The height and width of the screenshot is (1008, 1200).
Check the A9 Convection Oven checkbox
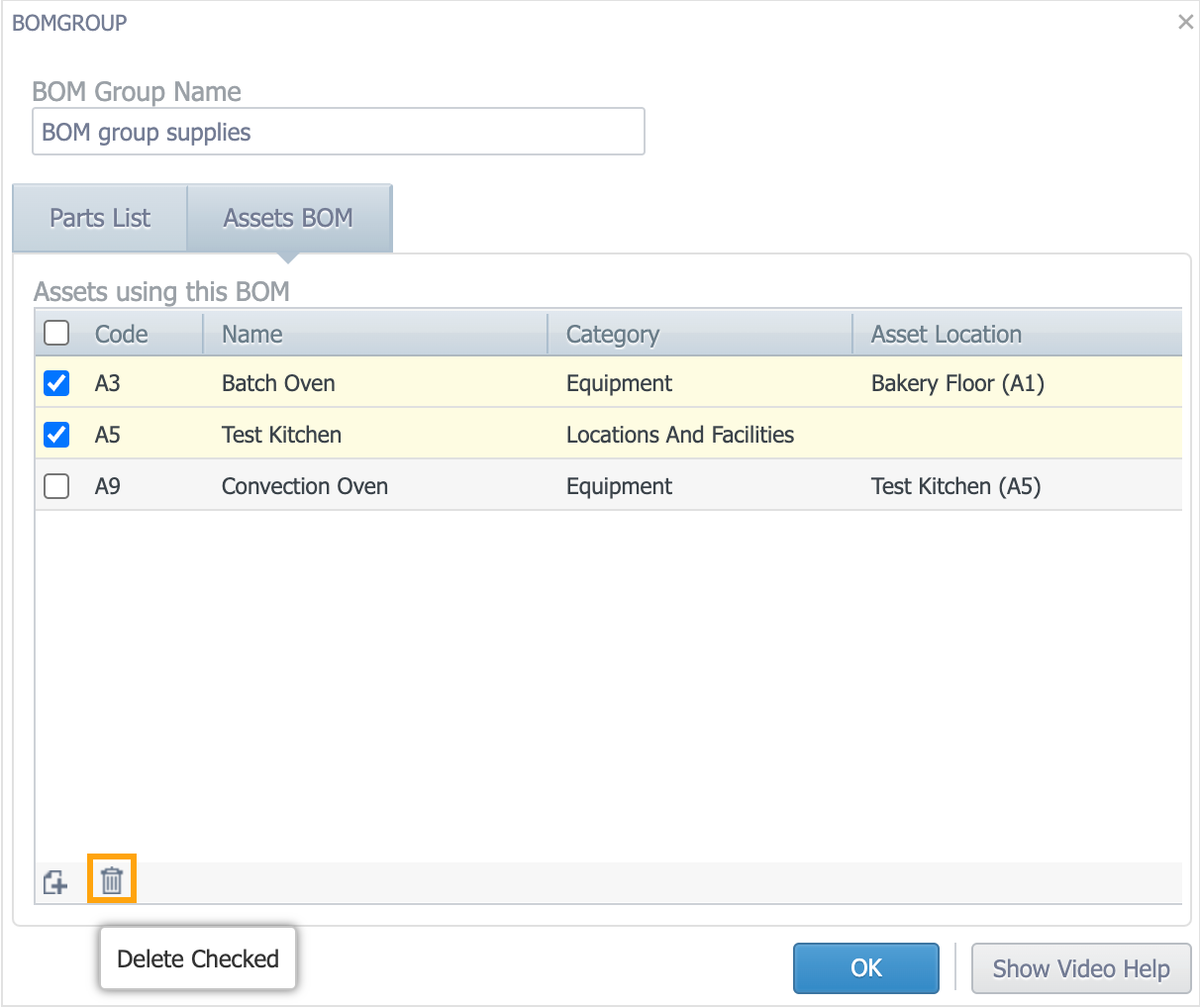(57, 486)
